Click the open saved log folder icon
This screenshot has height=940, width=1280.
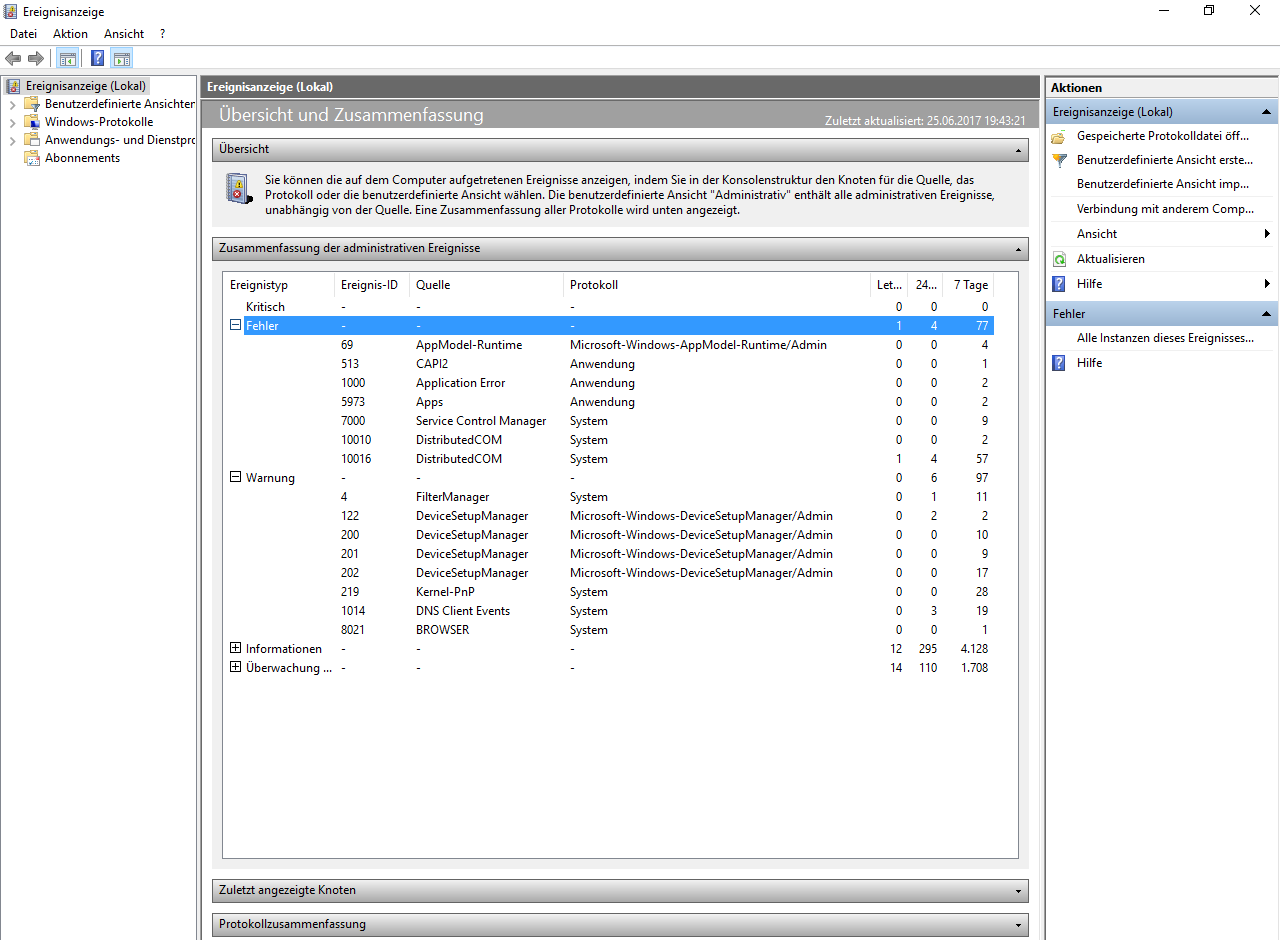tap(1060, 136)
